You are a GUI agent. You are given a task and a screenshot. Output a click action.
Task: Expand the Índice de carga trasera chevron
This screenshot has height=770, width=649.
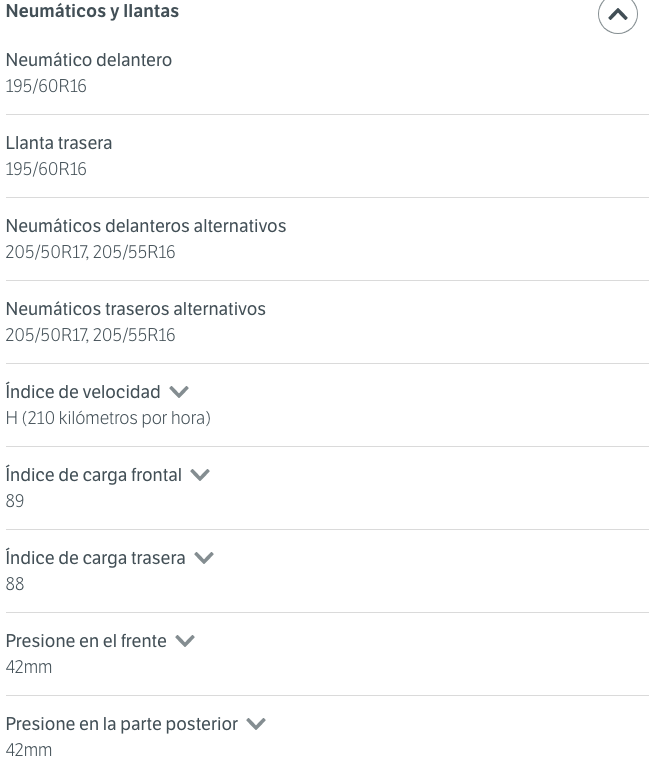pyautogui.click(x=204, y=558)
